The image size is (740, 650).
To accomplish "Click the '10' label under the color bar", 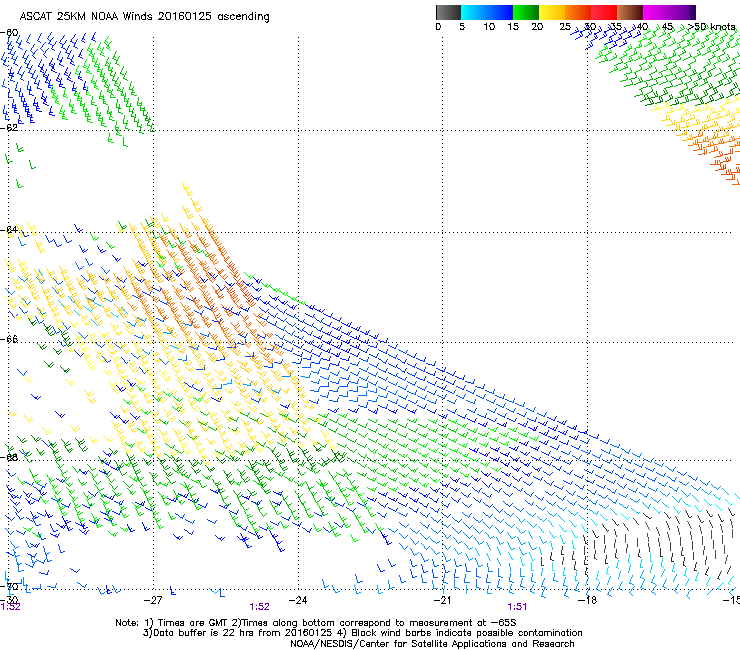I will tap(489, 27).
